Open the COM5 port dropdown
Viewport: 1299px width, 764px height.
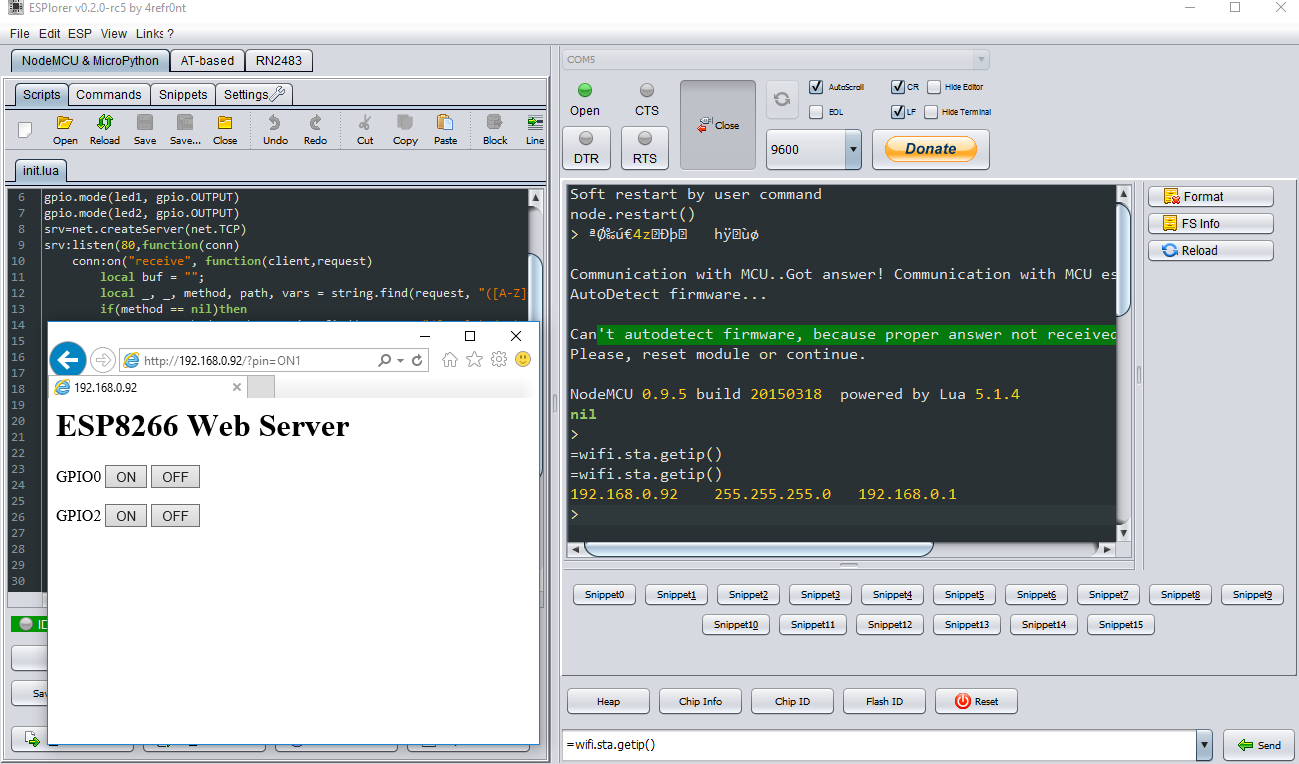[981, 60]
